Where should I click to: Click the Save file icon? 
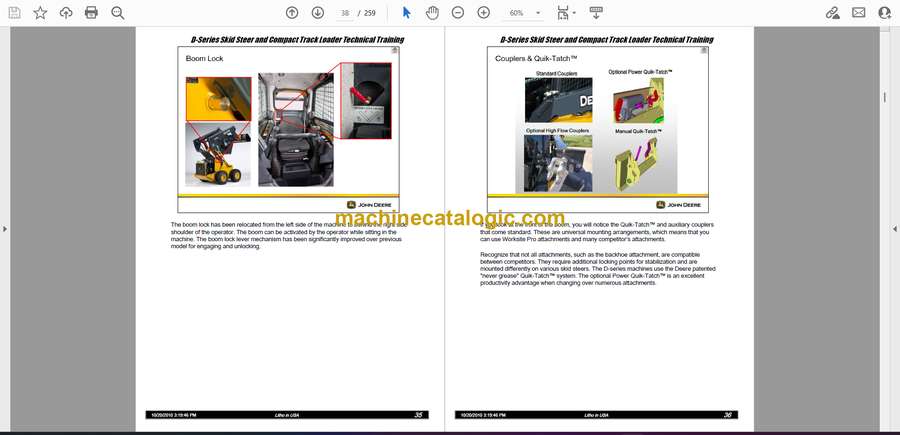click(14, 13)
